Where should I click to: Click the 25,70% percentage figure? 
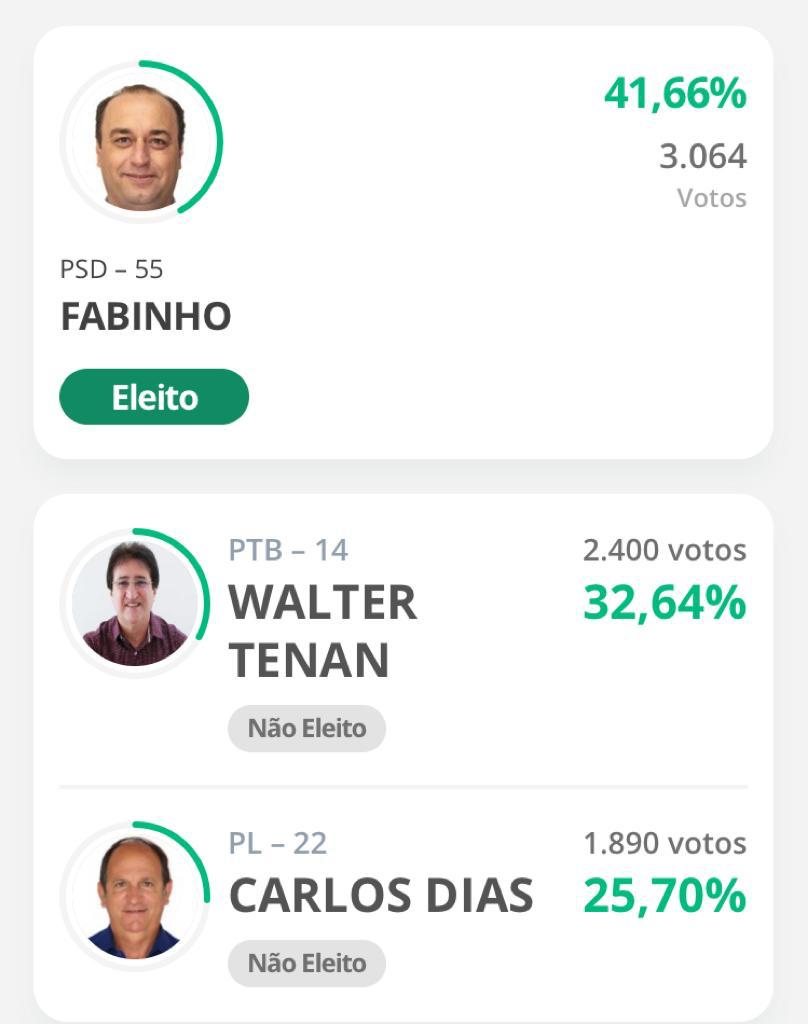664,895
